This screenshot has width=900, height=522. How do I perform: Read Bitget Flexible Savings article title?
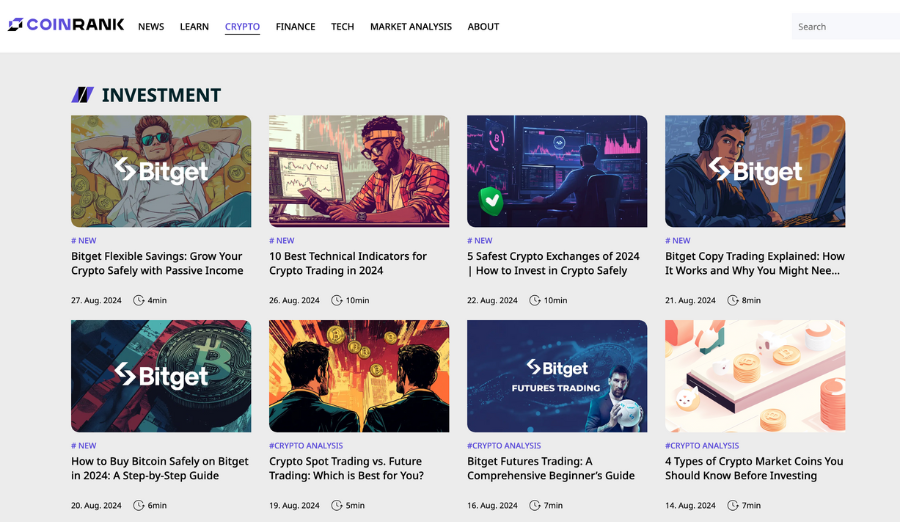point(157,264)
